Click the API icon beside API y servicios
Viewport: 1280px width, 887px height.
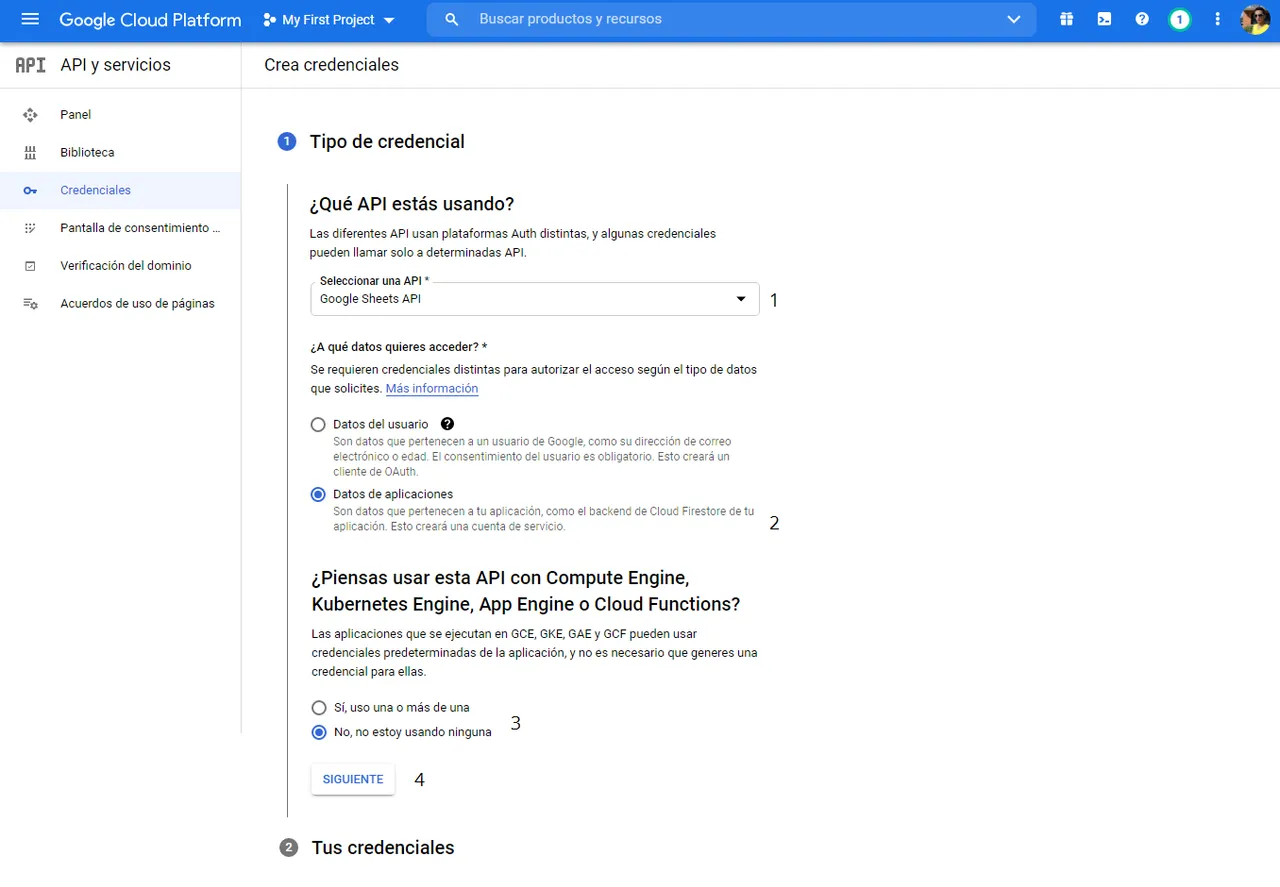(30, 65)
